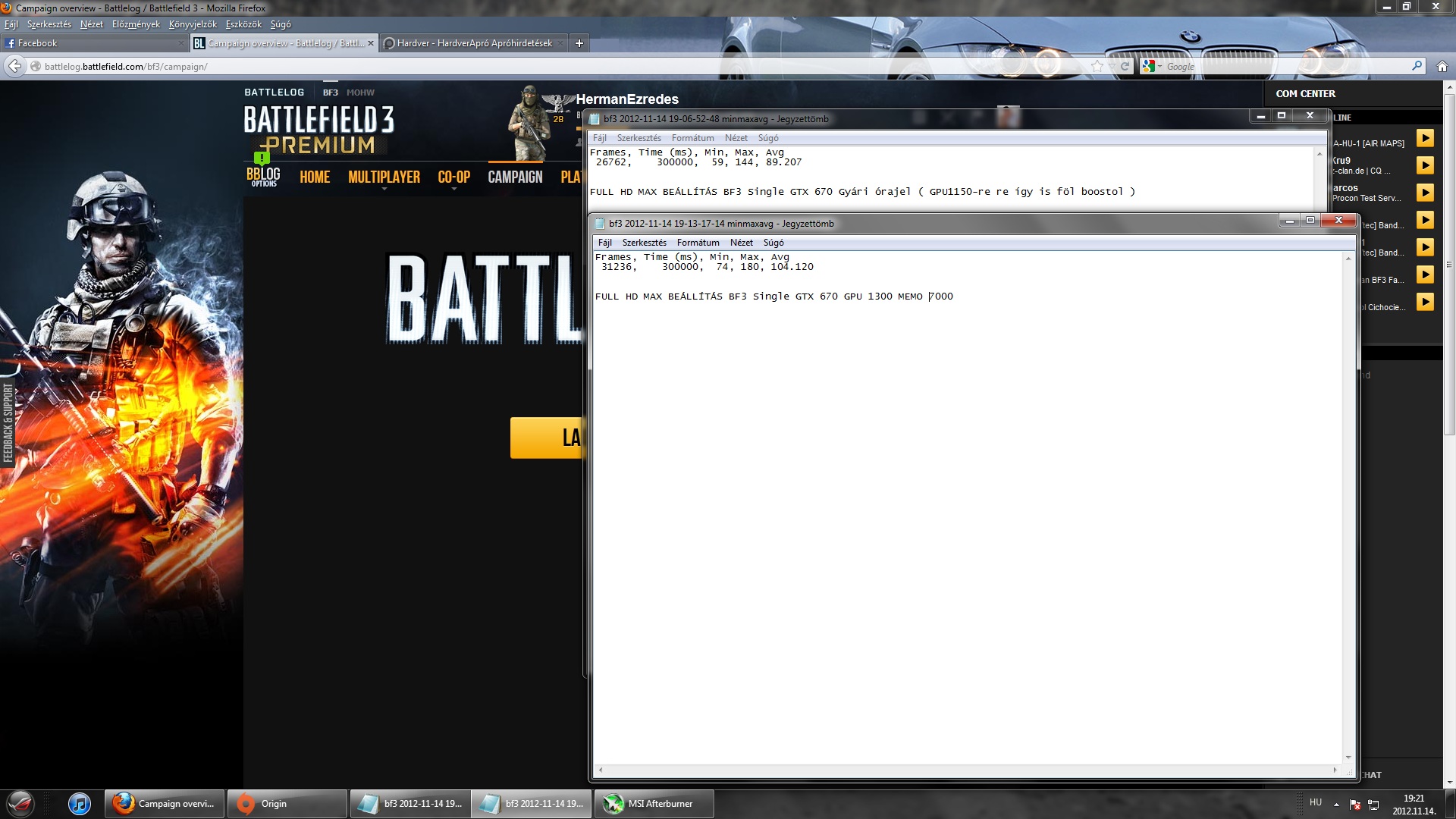Open MSI Afterburner from taskbar
The width and height of the screenshot is (1456, 819).
pyautogui.click(x=654, y=804)
